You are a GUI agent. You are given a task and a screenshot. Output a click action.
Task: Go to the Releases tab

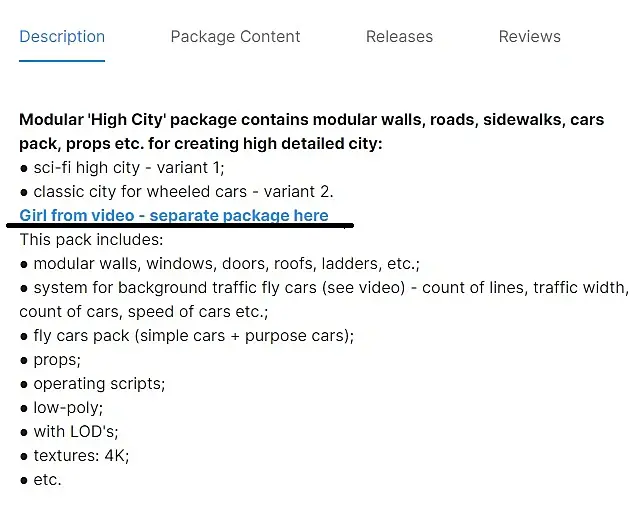click(399, 37)
